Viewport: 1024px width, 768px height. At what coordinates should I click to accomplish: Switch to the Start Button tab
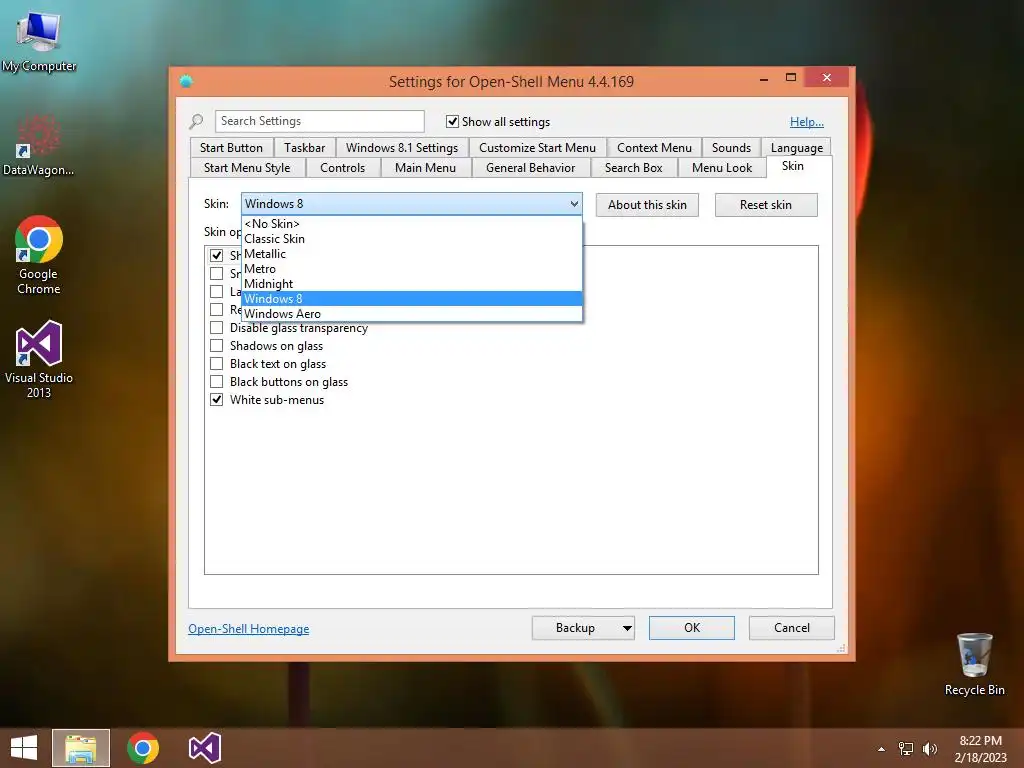(x=231, y=148)
